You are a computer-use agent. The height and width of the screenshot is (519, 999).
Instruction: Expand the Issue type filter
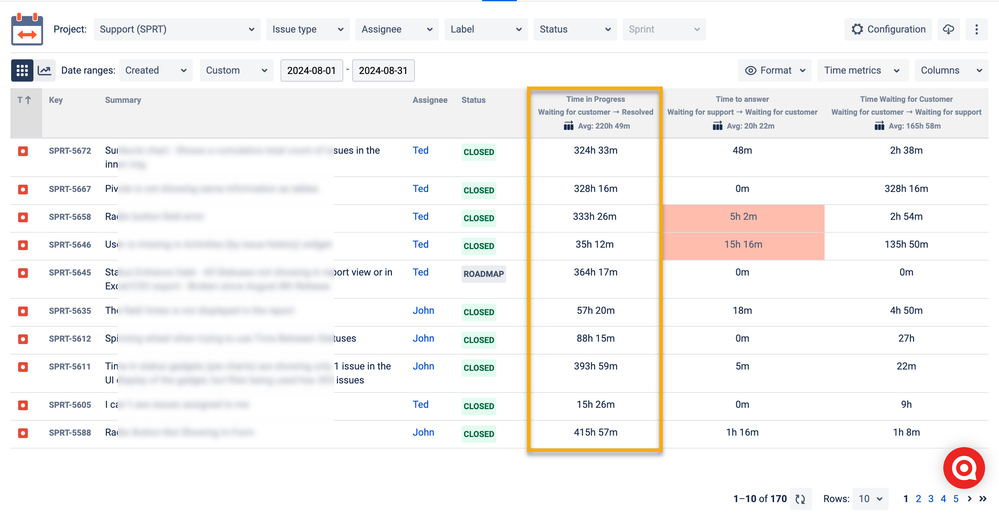tap(308, 29)
